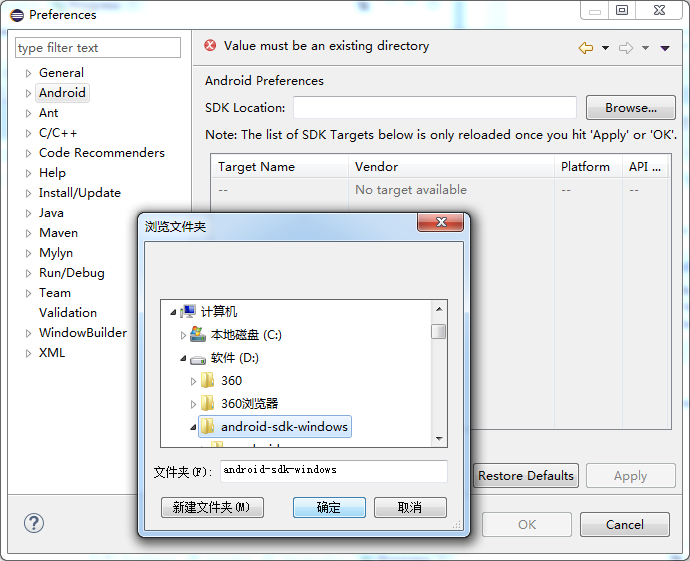Select the 软件 (D:) drive
This screenshot has width=690, height=561.
(x=234, y=358)
